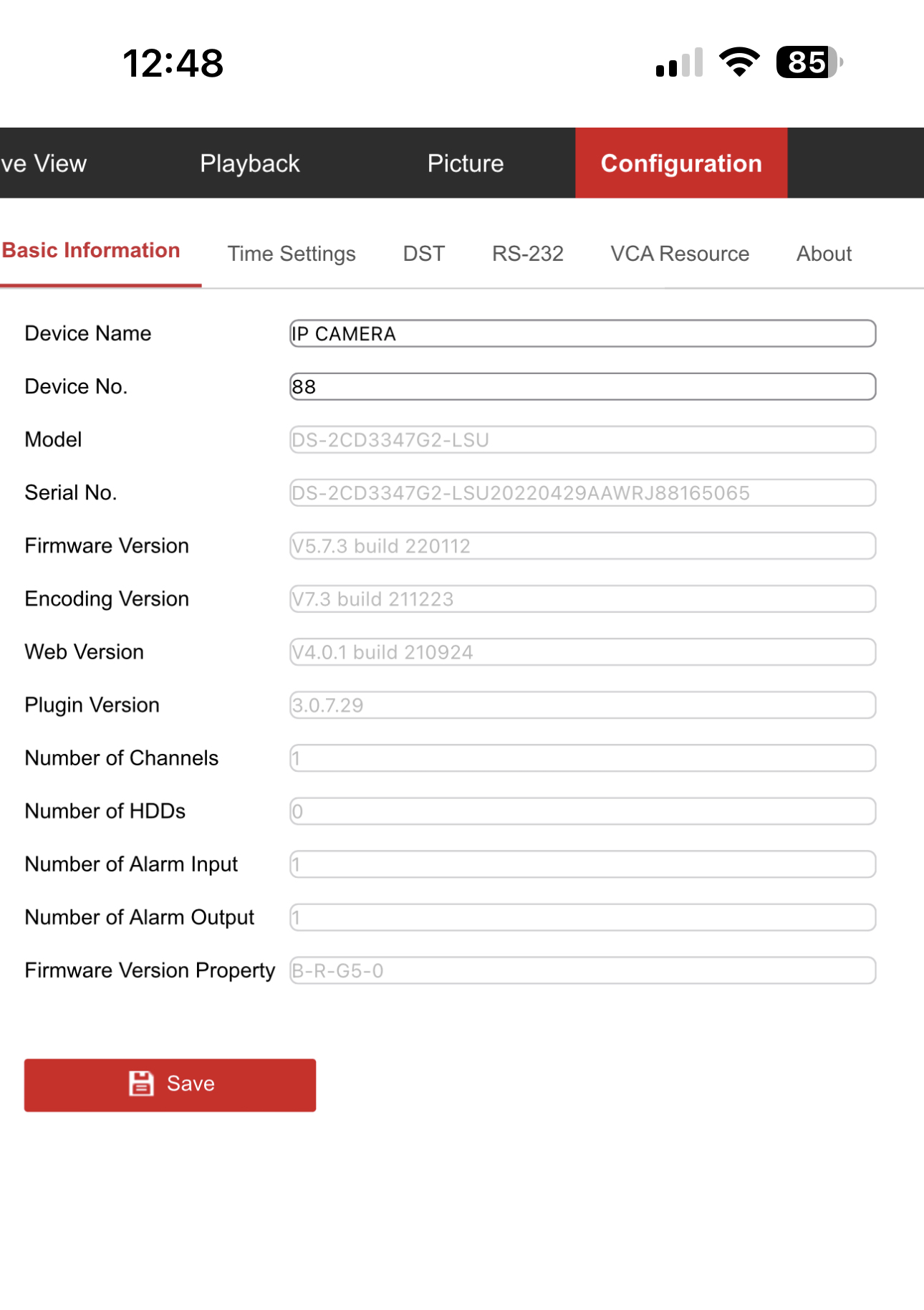Click the floppy disk Save icon

pyautogui.click(x=141, y=1084)
